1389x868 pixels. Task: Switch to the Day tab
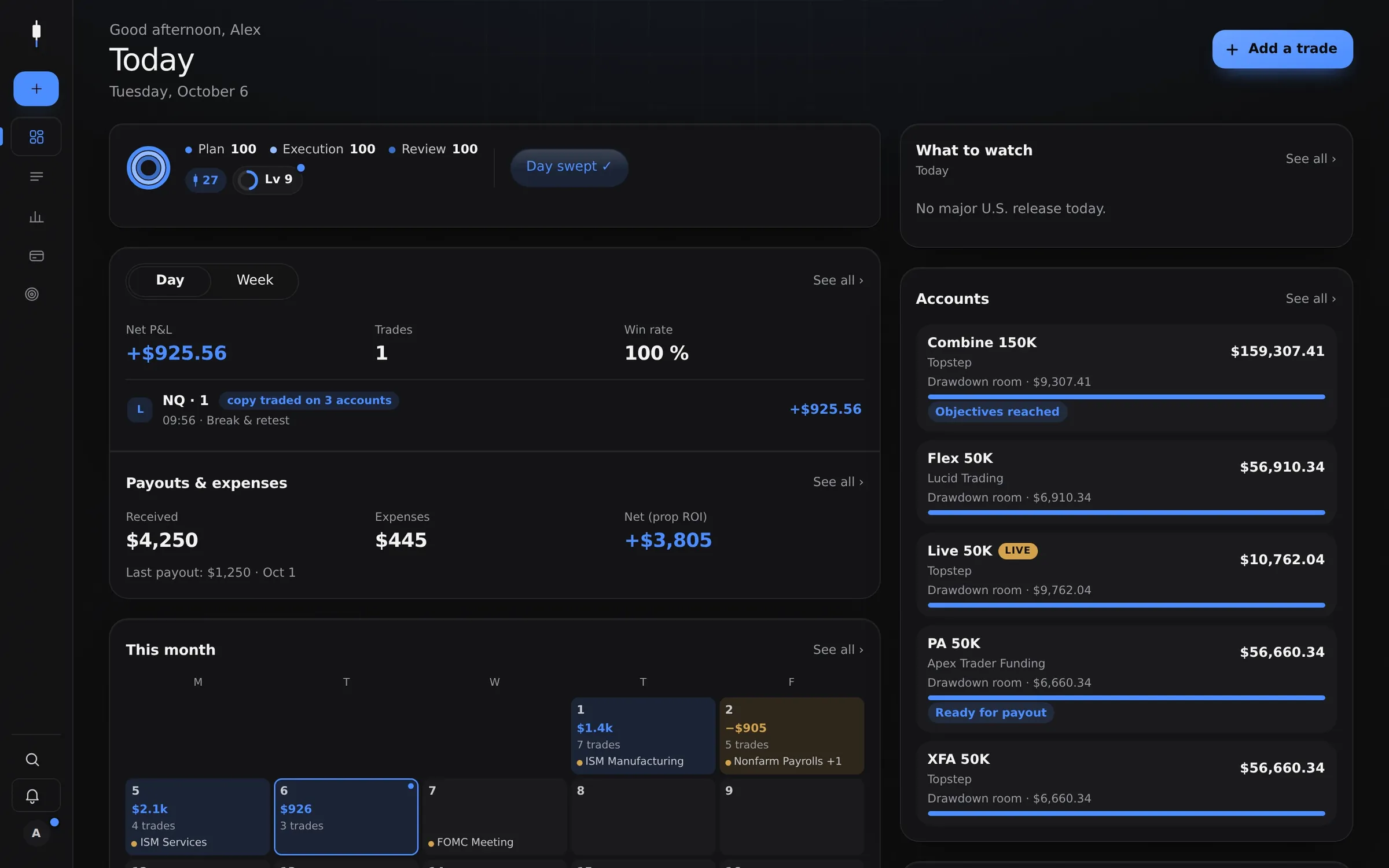coord(170,281)
